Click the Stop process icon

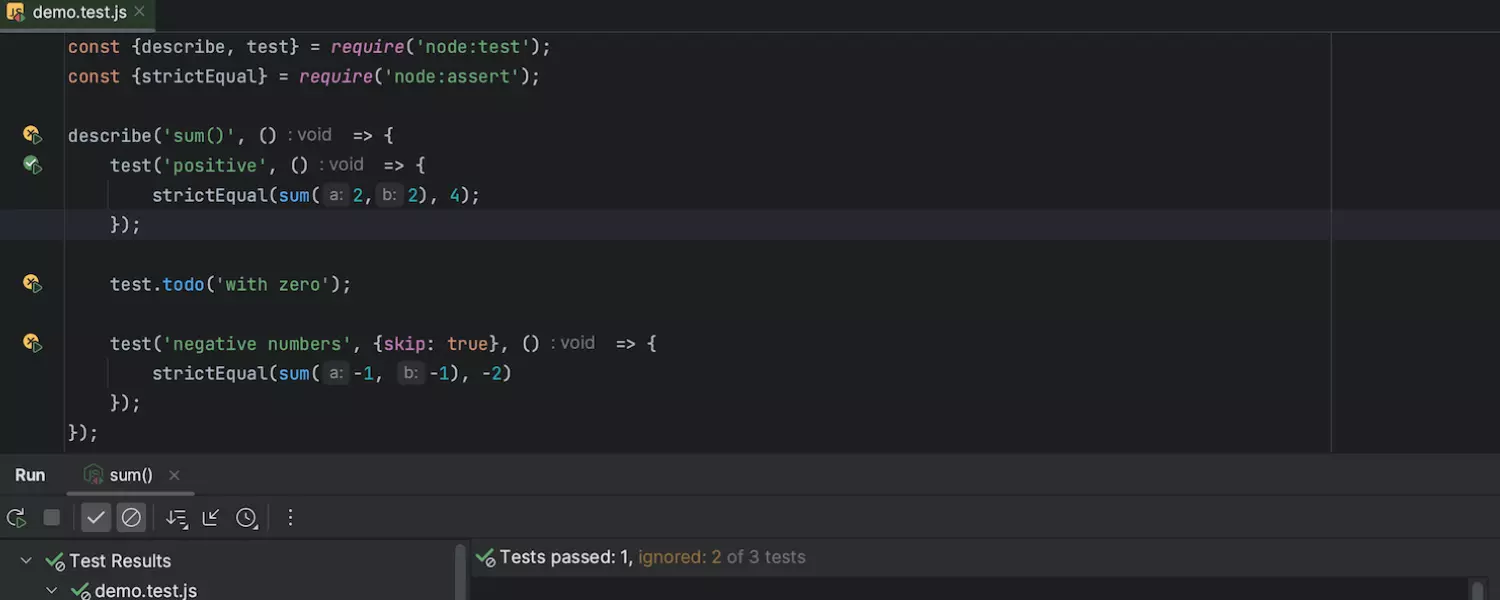tap(52, 518)
